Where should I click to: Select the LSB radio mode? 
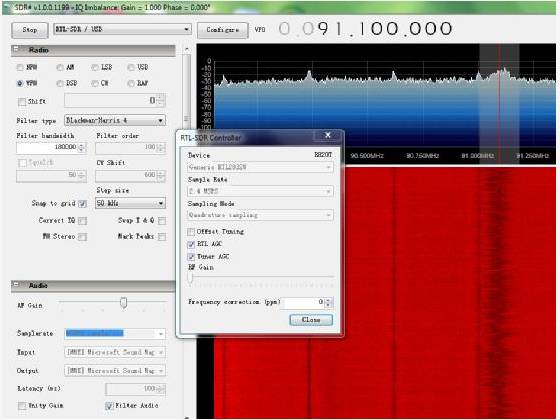point(95,67)
